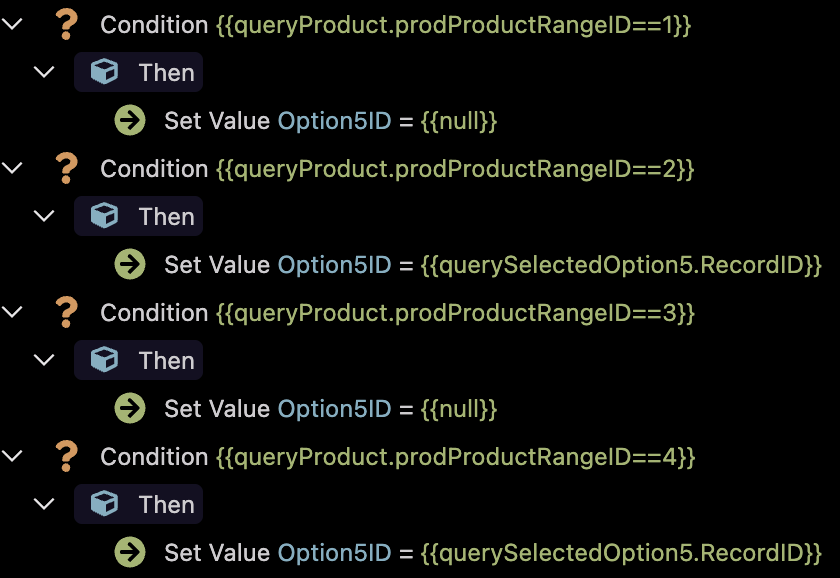Click the green arrow icon under the ProductRangeID==2 Then
The width and height of the screenshot is (840, 578).
[130, 265]
